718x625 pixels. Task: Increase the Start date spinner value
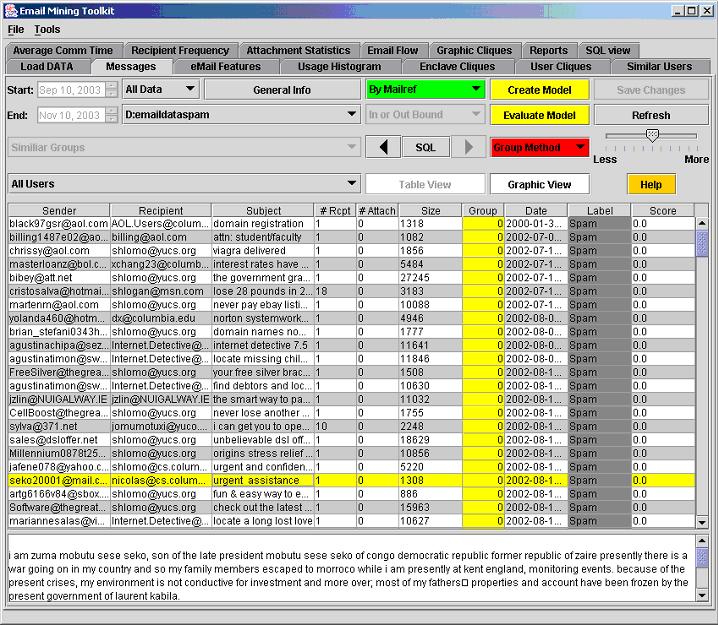point(112,85)
